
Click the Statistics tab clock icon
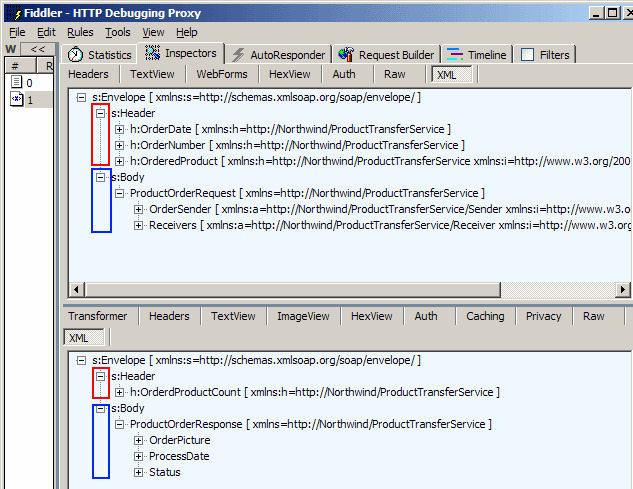click(x=76, y=55)
